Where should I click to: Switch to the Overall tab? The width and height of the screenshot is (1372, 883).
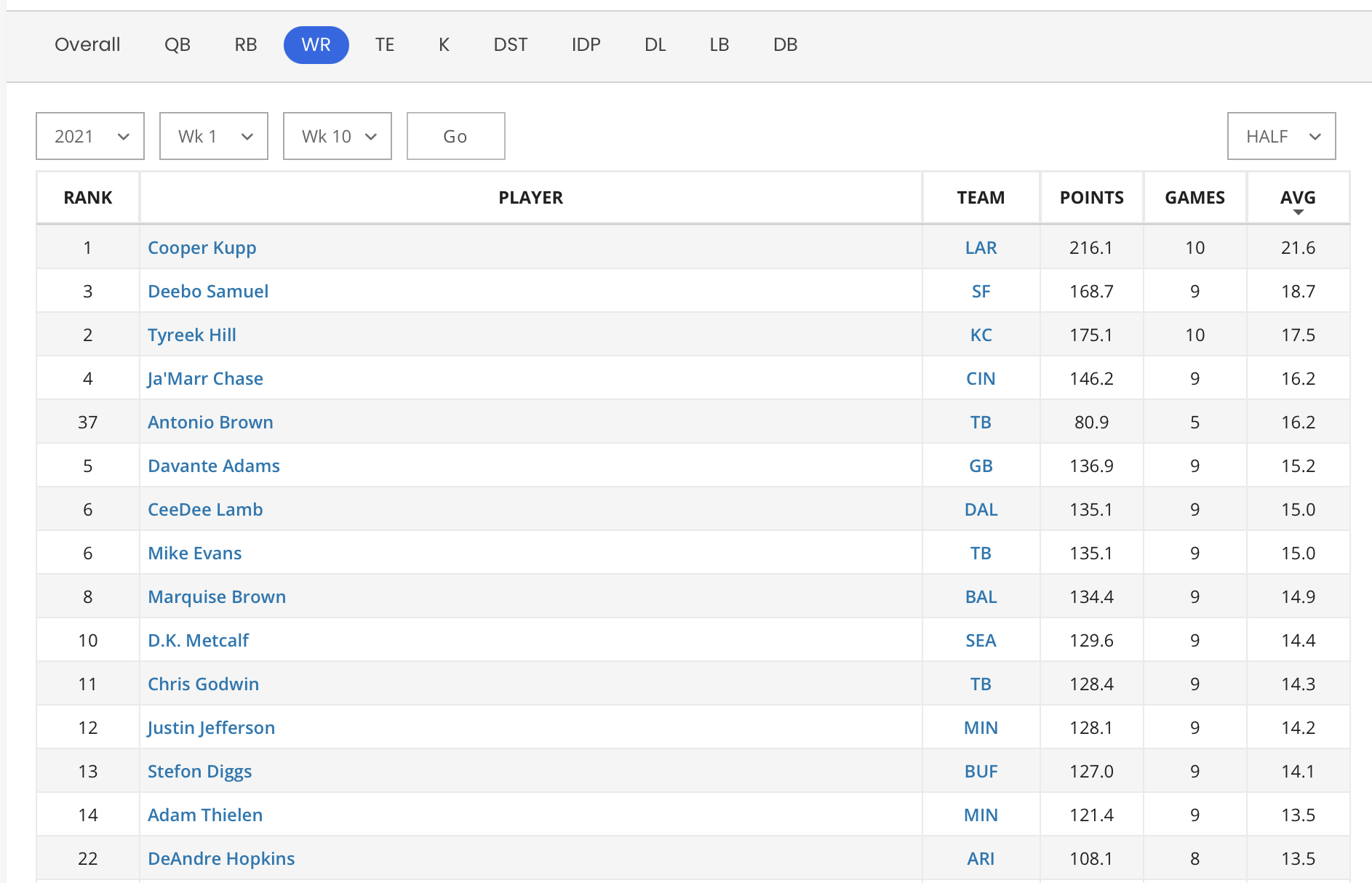[x=87, y=44]
